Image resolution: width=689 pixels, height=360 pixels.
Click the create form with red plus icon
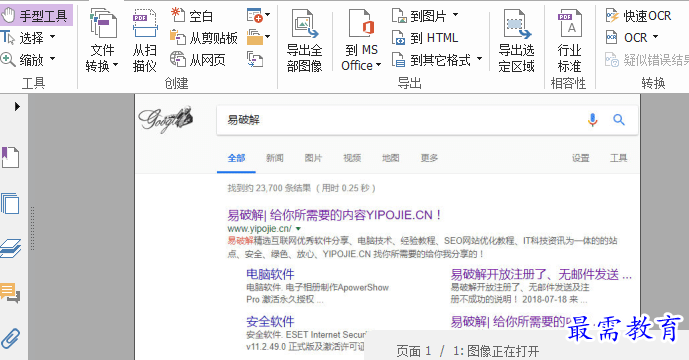pyautogui.click(x=254, y=15)
